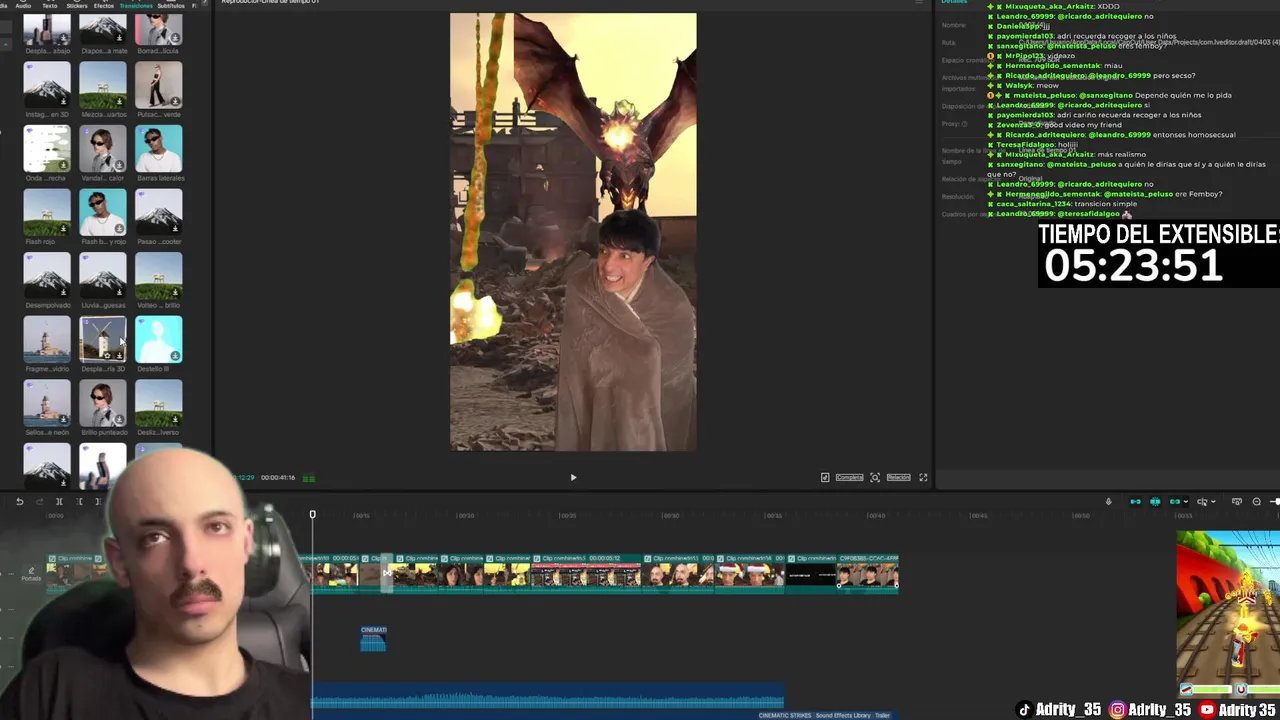Screen dimensions: 1280x720
Task: Select the last C9F0B3B5 clip on timeline
Action: coord(868,574)
